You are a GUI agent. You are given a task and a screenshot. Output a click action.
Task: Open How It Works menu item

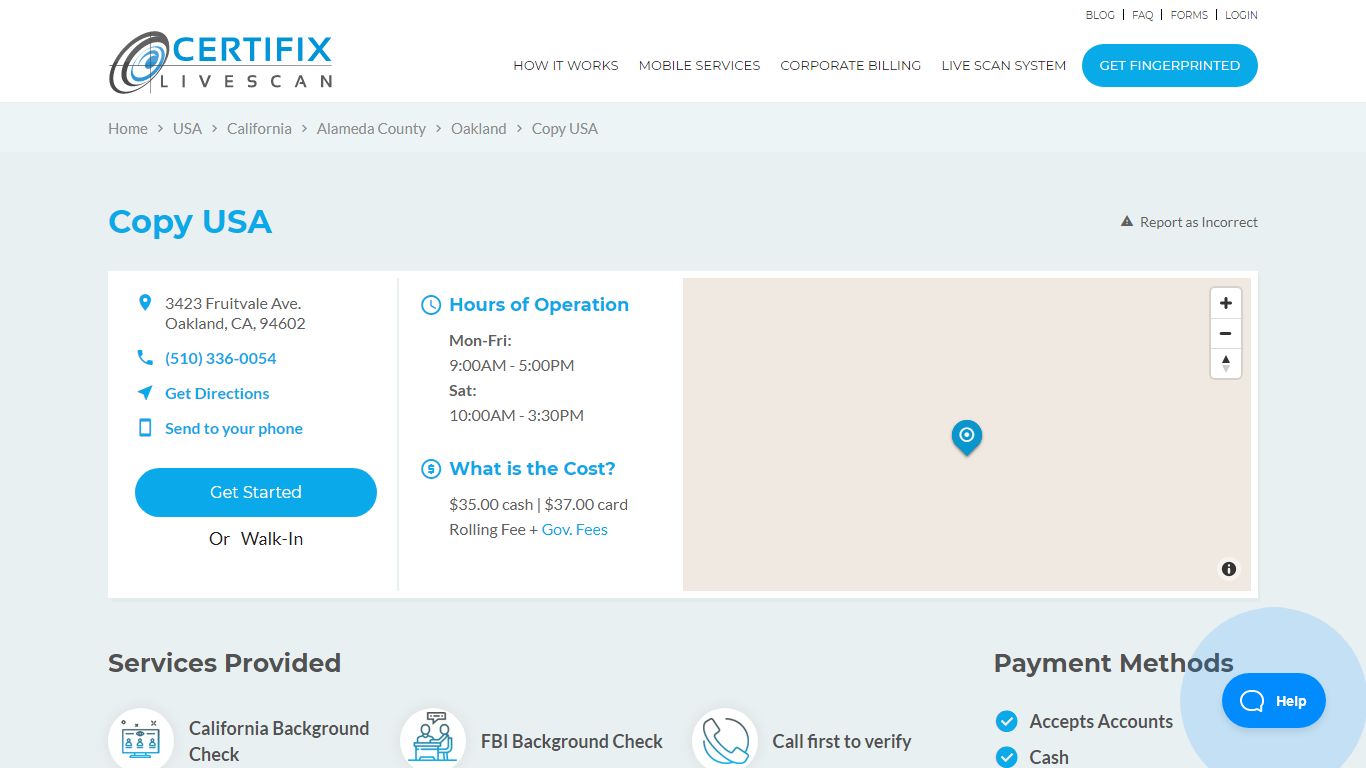pos(566,65)
